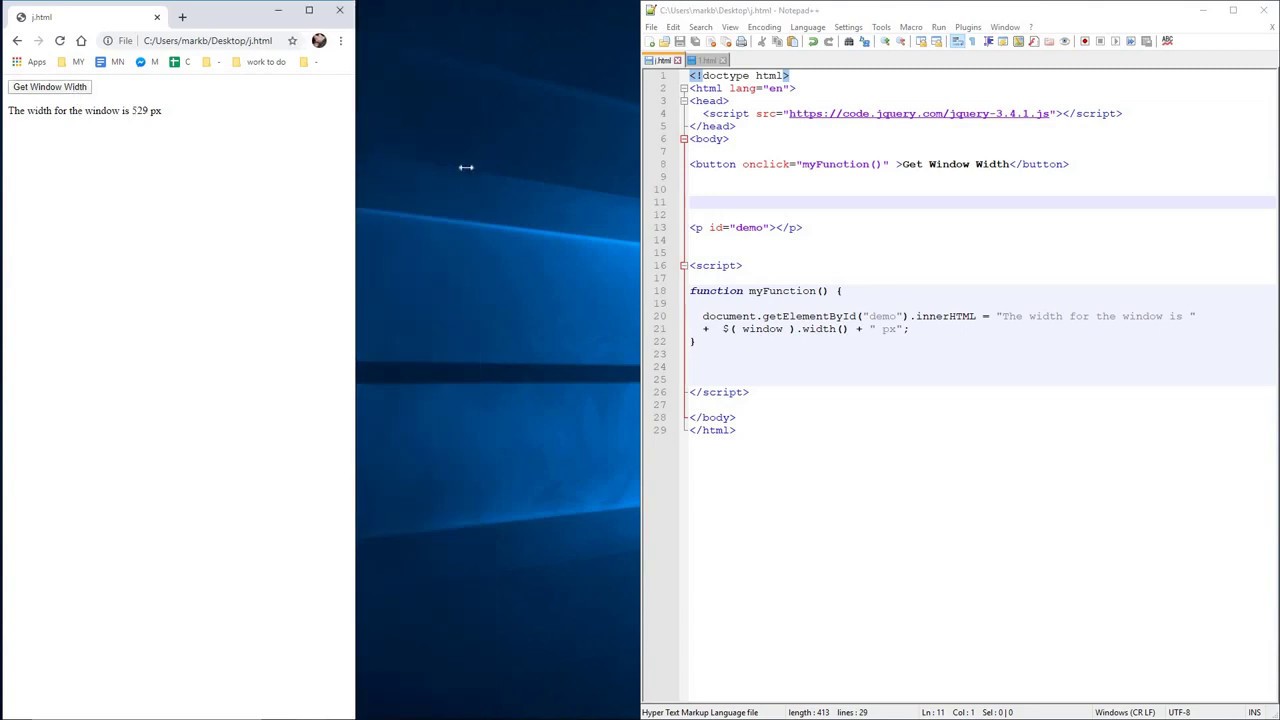Screen dimensions: 1280x720
Task: Collapse the script fold marker on line 16
Action: (x=684, y=266)
